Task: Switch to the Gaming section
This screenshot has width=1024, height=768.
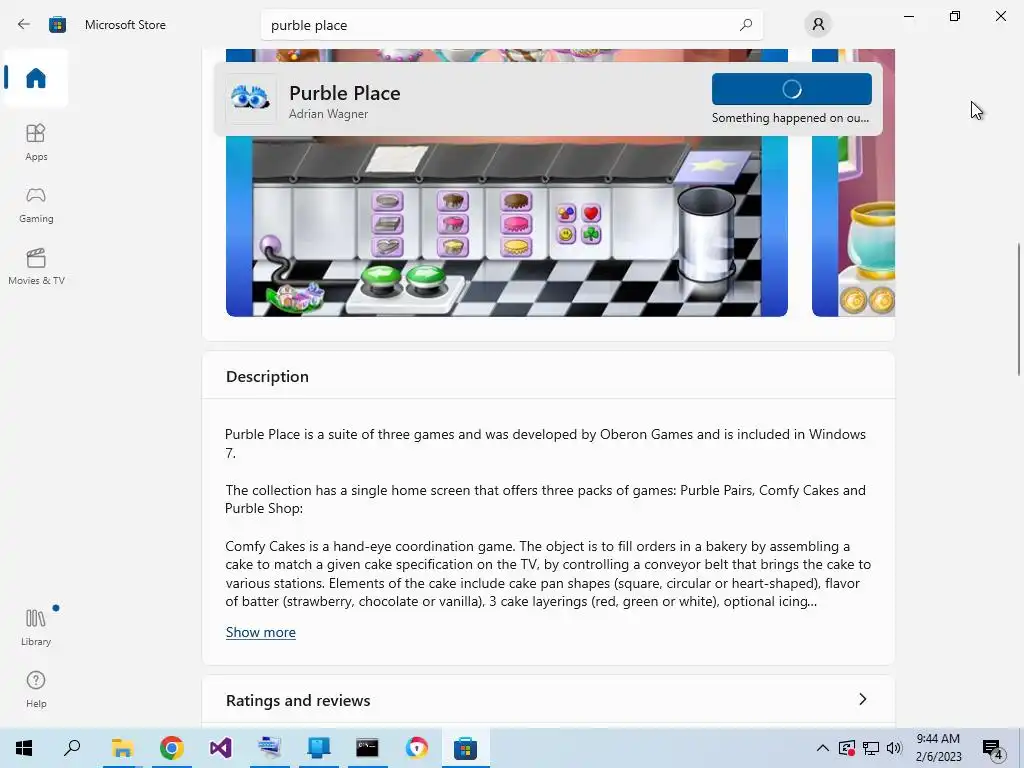Action: tap(36, 204)
